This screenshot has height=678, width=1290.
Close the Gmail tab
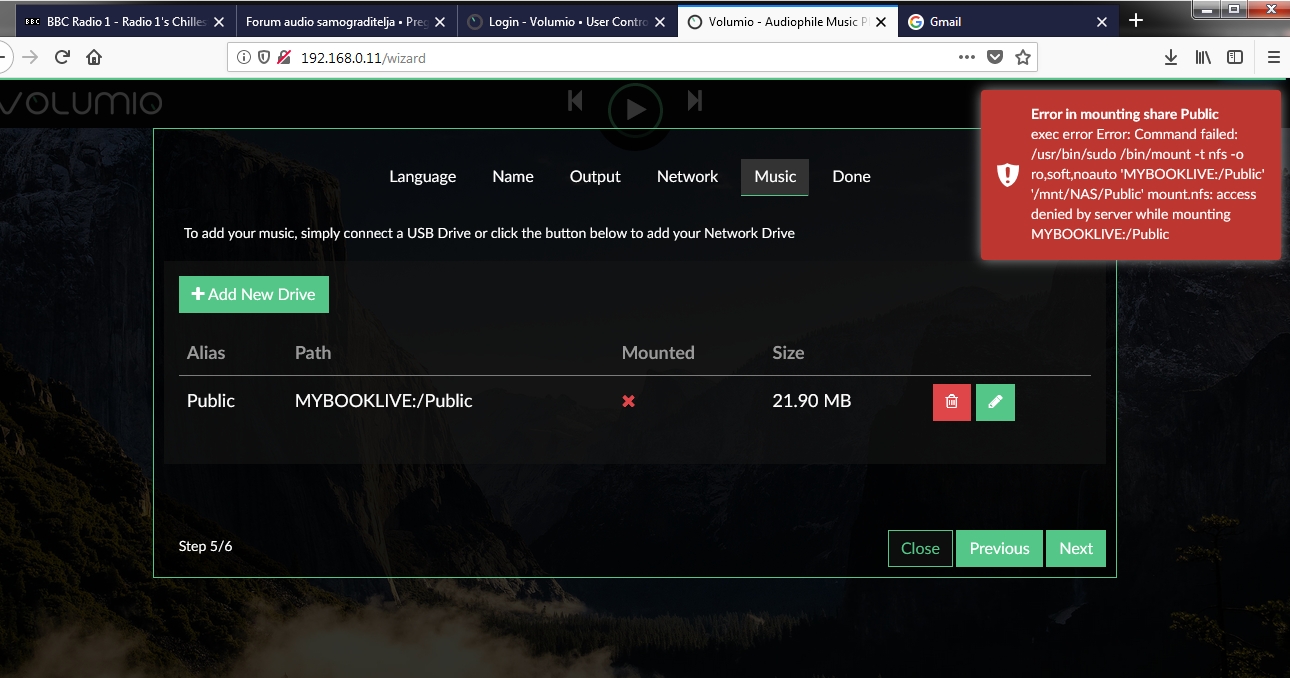point(1102,22)
